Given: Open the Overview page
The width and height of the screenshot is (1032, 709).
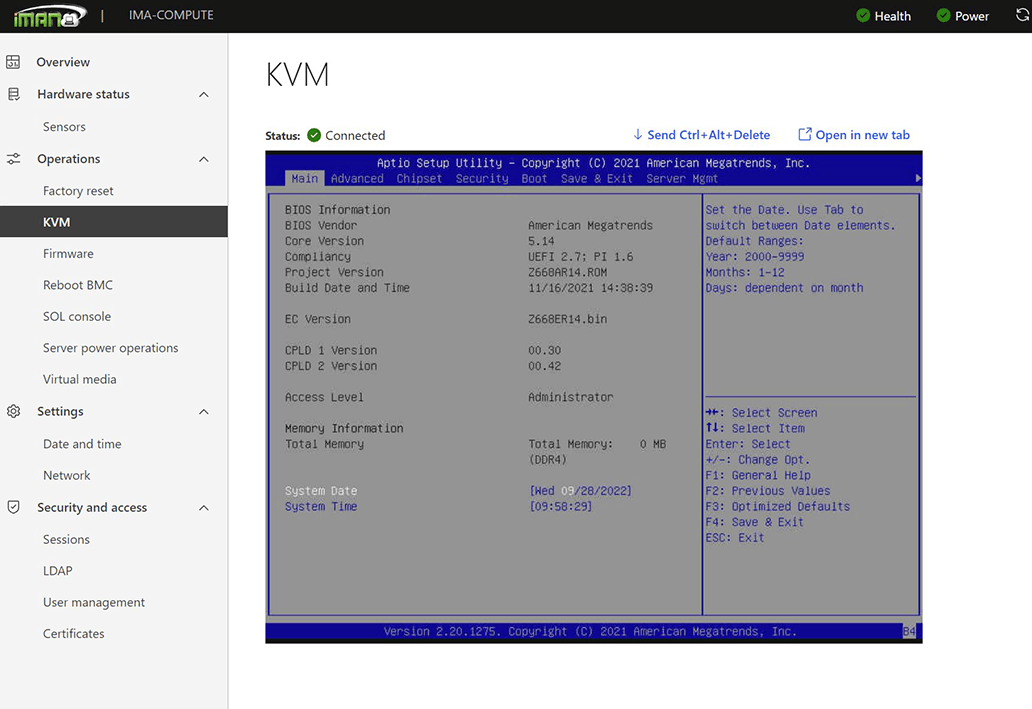Looking at the screenshot, I should coord(63,62).
